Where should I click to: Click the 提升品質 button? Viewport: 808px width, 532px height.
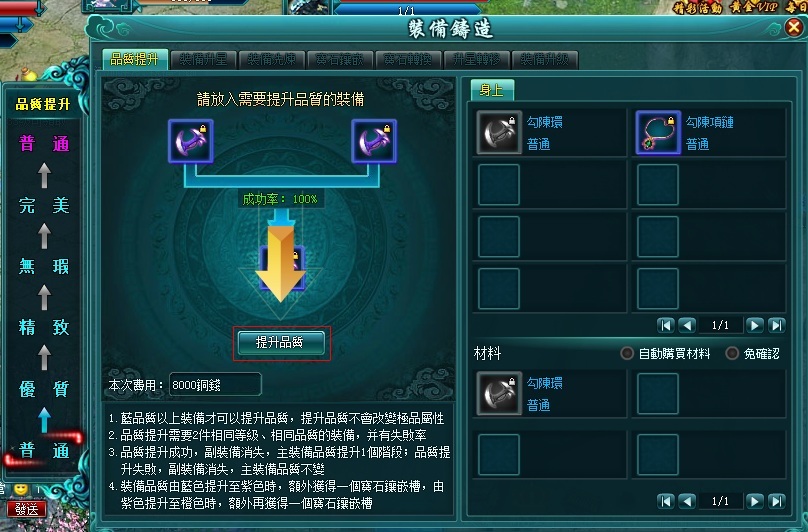pos(281,342)
